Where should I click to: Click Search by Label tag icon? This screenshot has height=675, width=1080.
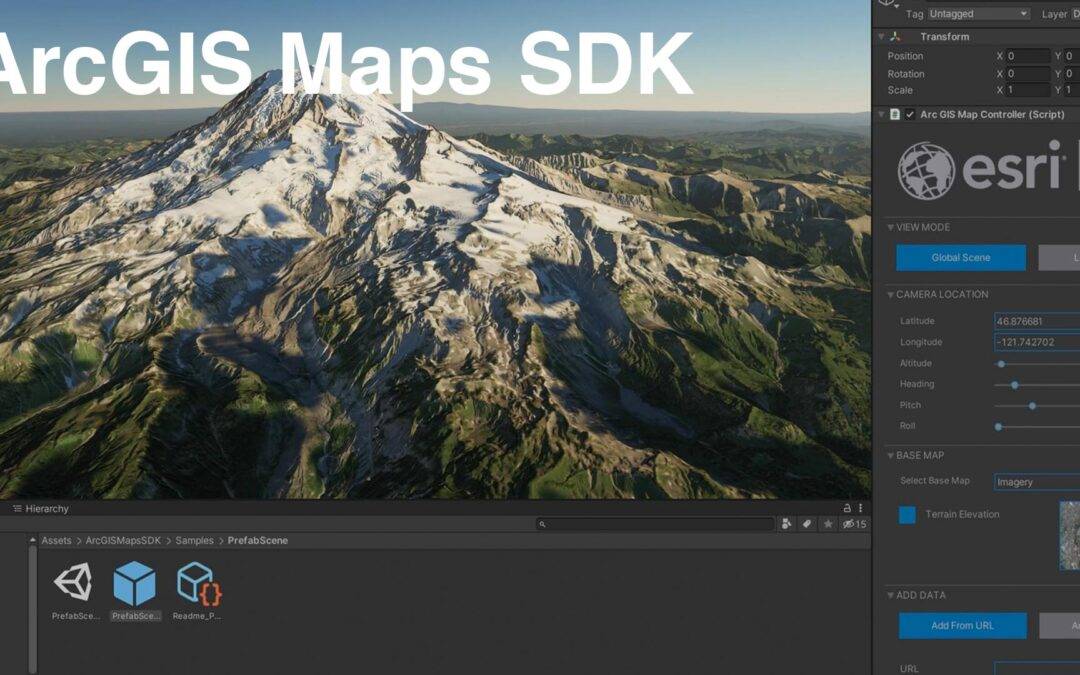point(807,524)
